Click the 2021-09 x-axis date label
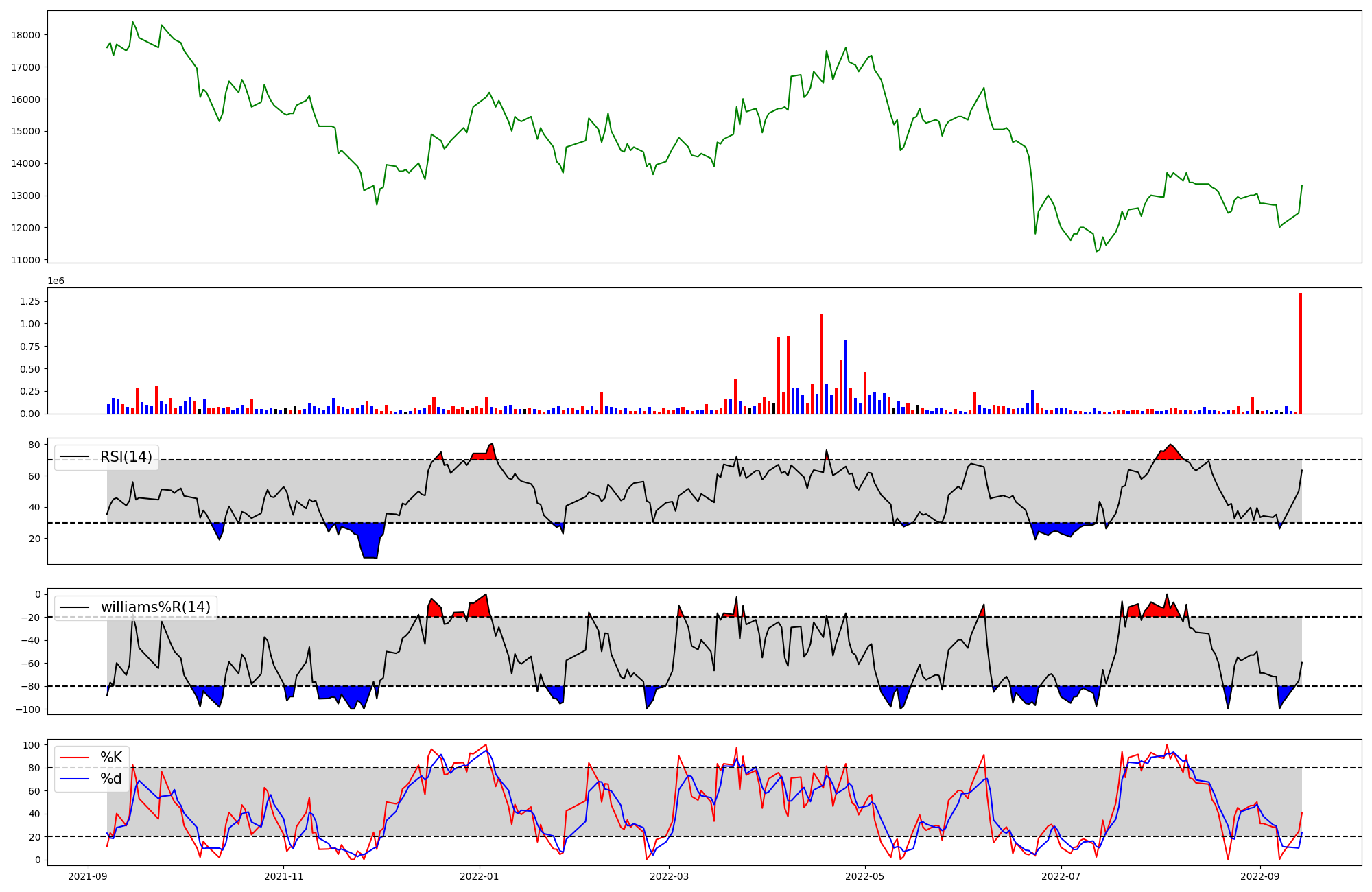The width and height of the screenshot is (1372, 892). pyautogui.click(x=87, y=876)
